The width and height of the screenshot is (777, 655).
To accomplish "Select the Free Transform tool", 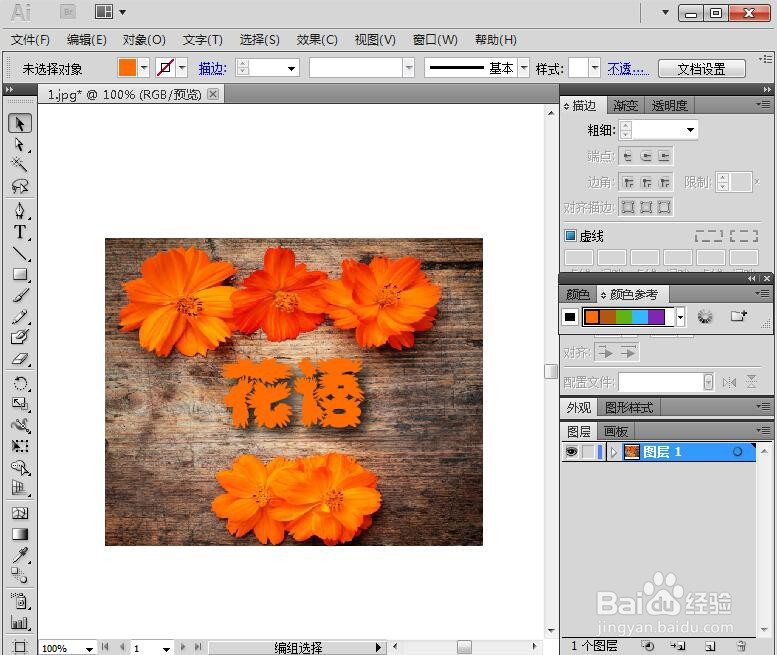I will coord(20,446).
